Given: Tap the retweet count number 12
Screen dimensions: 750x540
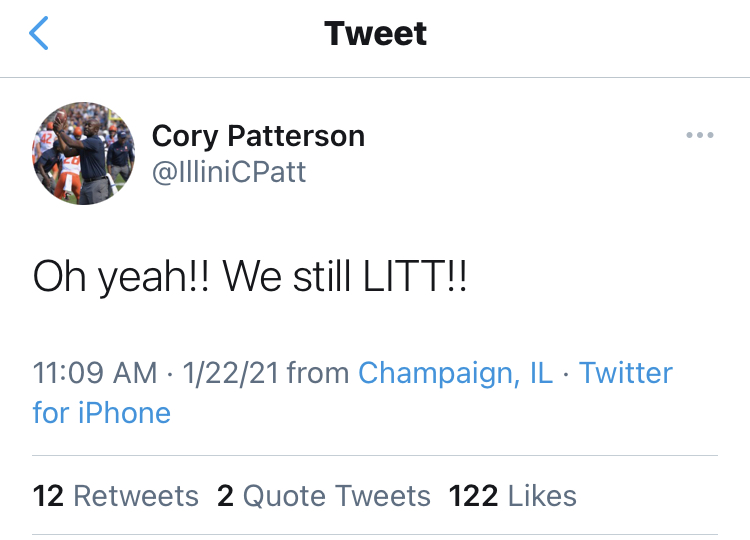Looking at the screenshot, I should click(x=49, y=495).
